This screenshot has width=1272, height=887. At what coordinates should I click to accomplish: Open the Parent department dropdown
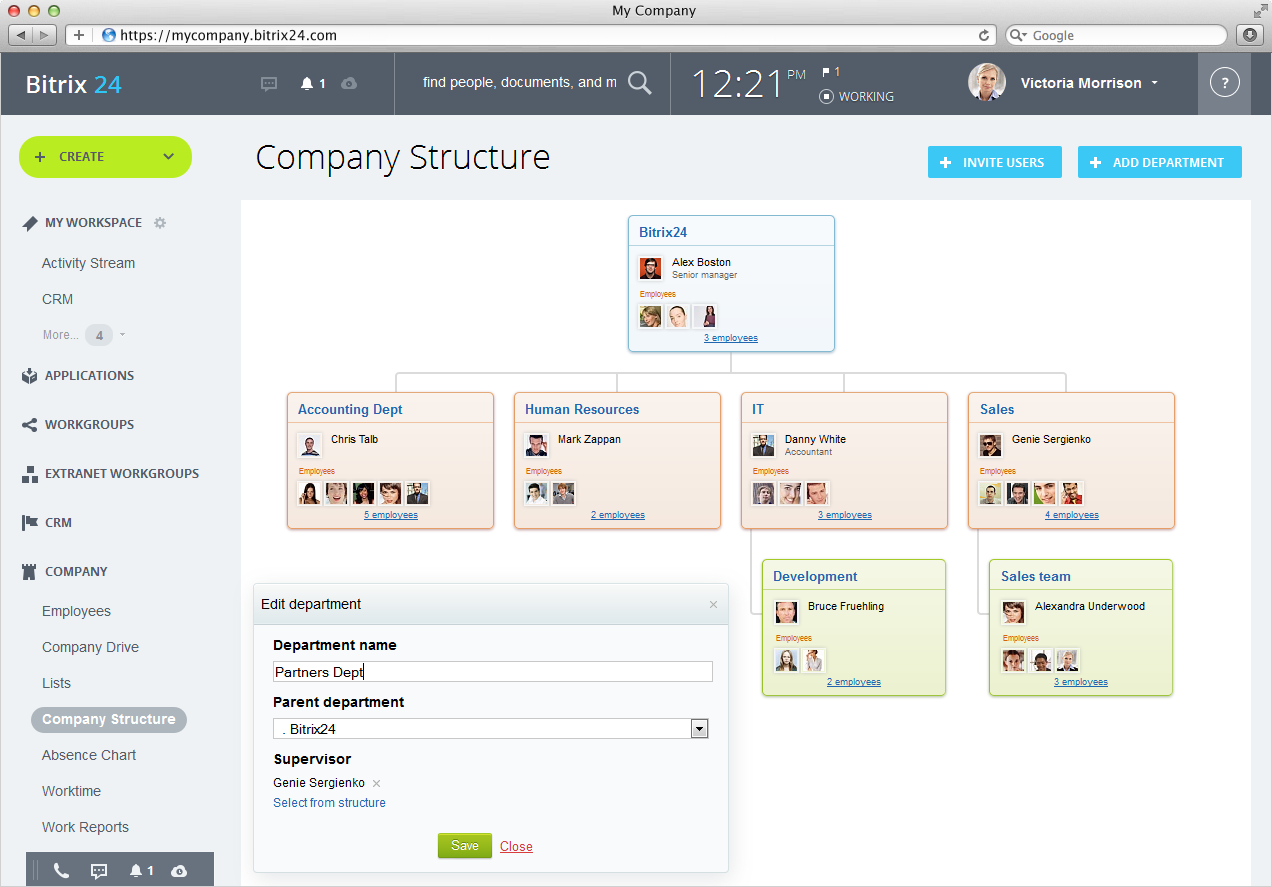tap(699, 729)
